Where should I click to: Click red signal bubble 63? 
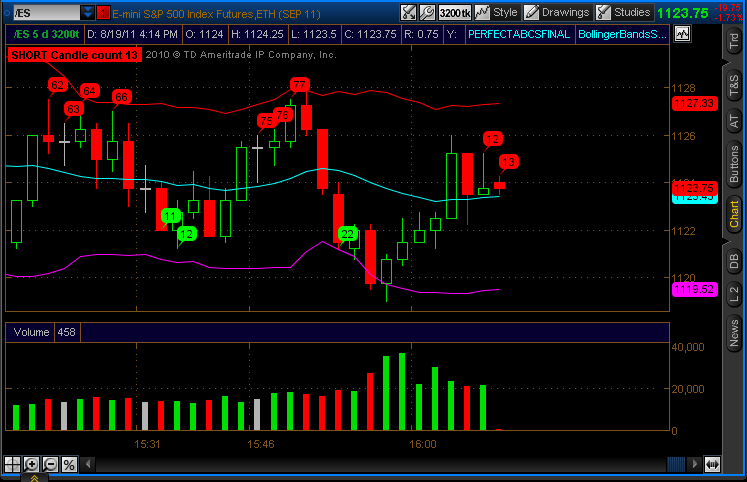[x=73, y=109]
